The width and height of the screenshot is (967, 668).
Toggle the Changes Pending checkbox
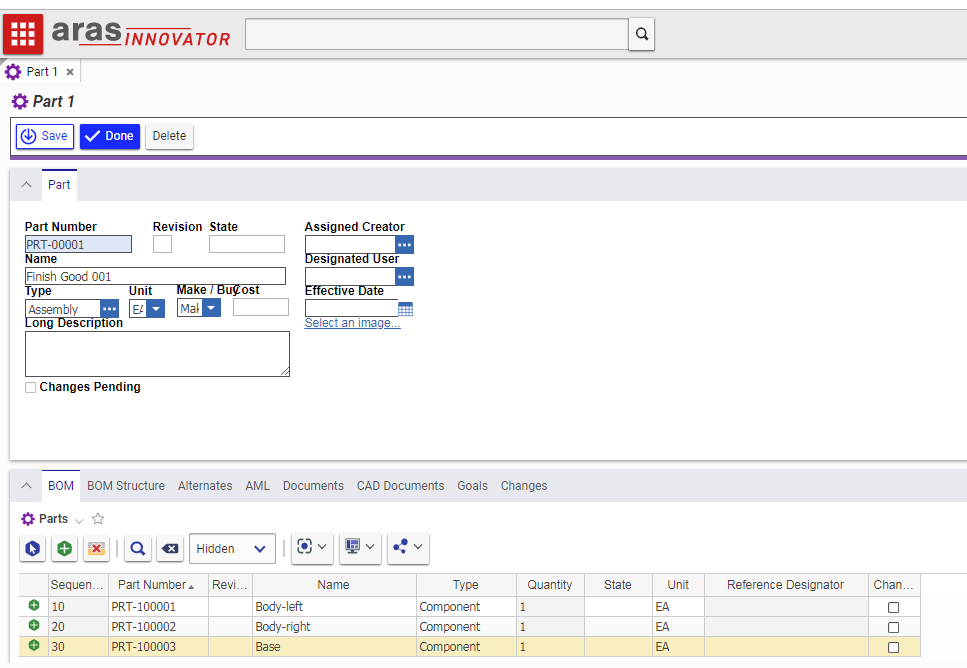(x=31, y=387)
